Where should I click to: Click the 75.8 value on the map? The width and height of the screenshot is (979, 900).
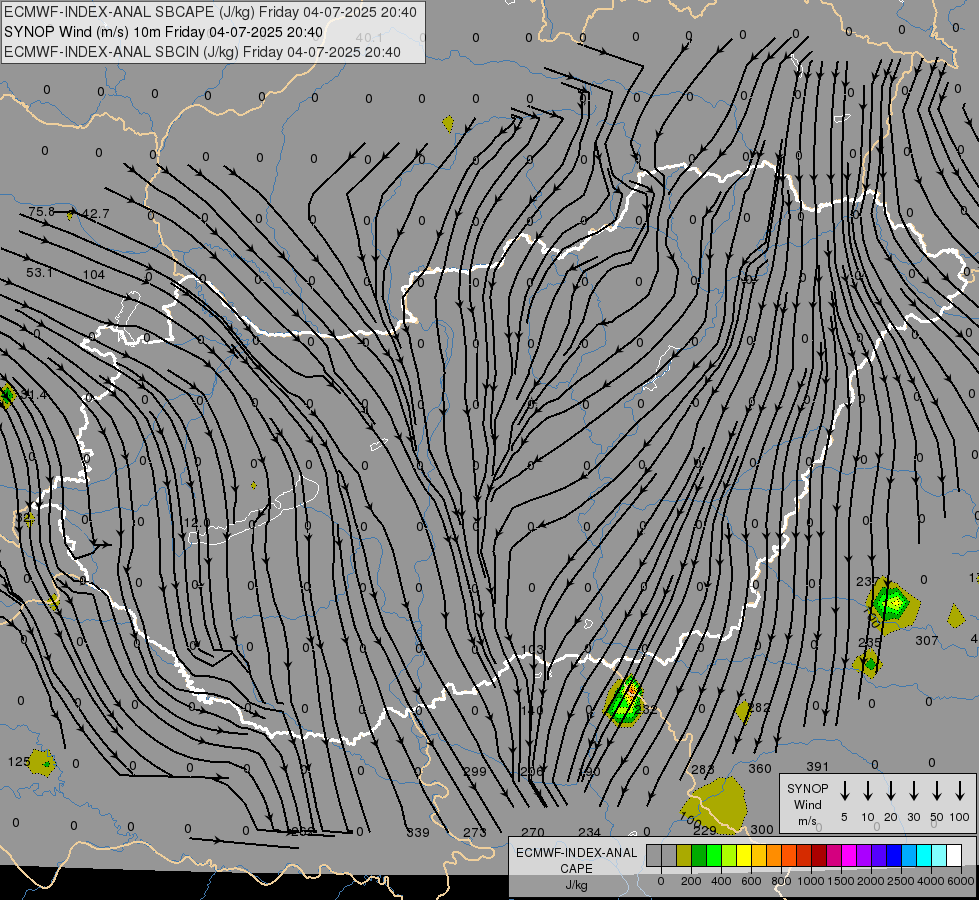pos(41,212)
